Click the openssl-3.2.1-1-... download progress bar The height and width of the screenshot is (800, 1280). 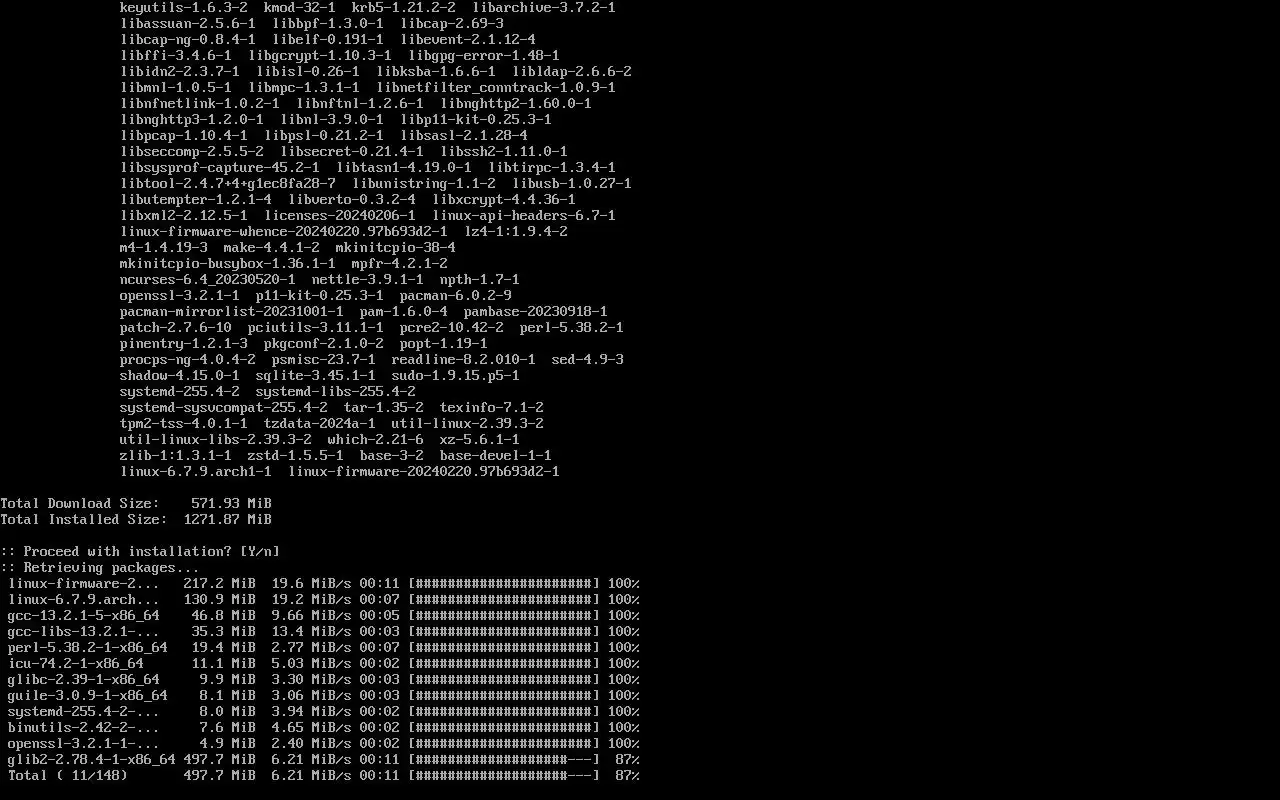504,743
